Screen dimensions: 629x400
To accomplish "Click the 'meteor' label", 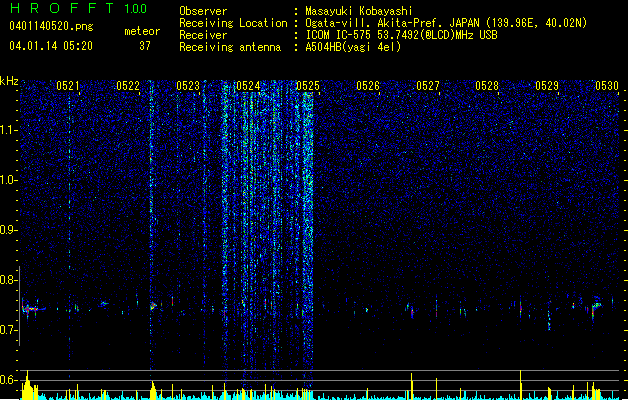I will pyautogui.click(x=142, y=31).
